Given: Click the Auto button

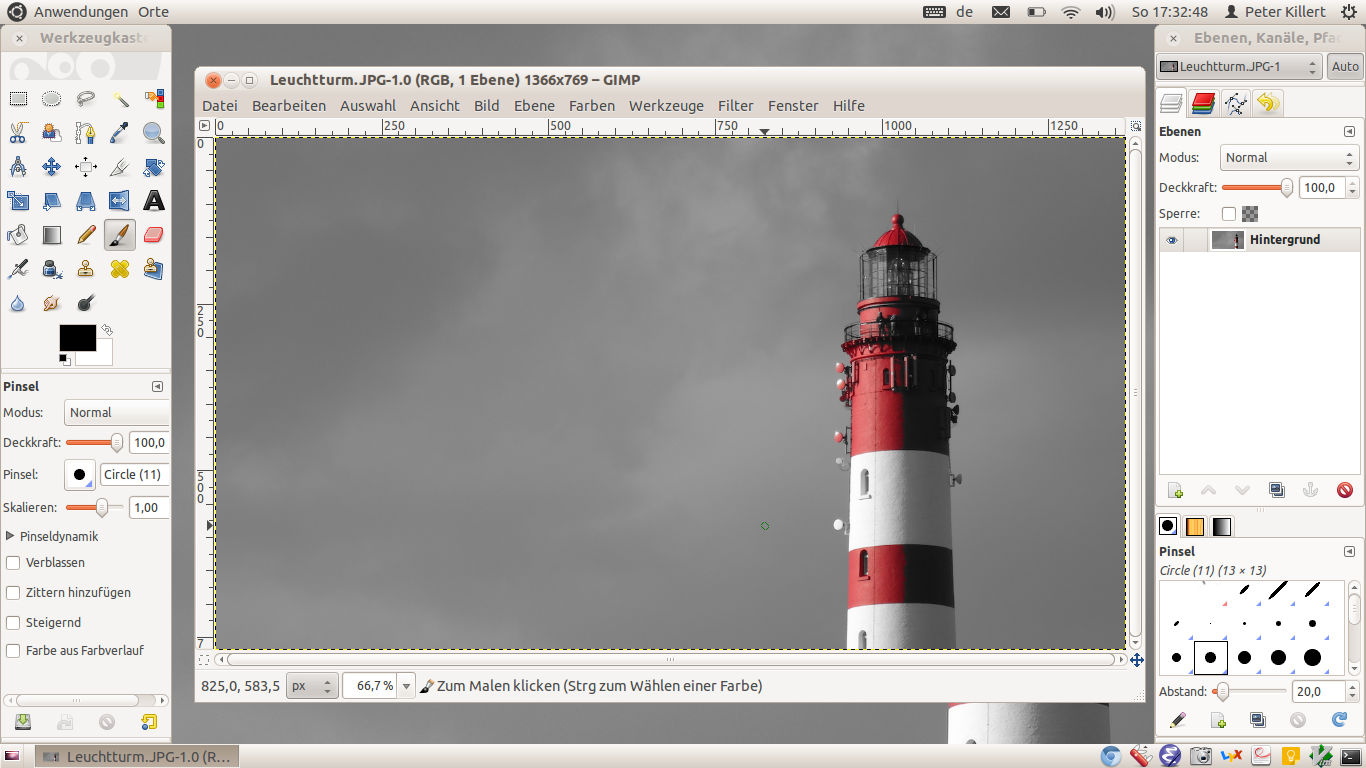Looking at the screenshot, I should pyautogui.click(x=1345, y=67).
